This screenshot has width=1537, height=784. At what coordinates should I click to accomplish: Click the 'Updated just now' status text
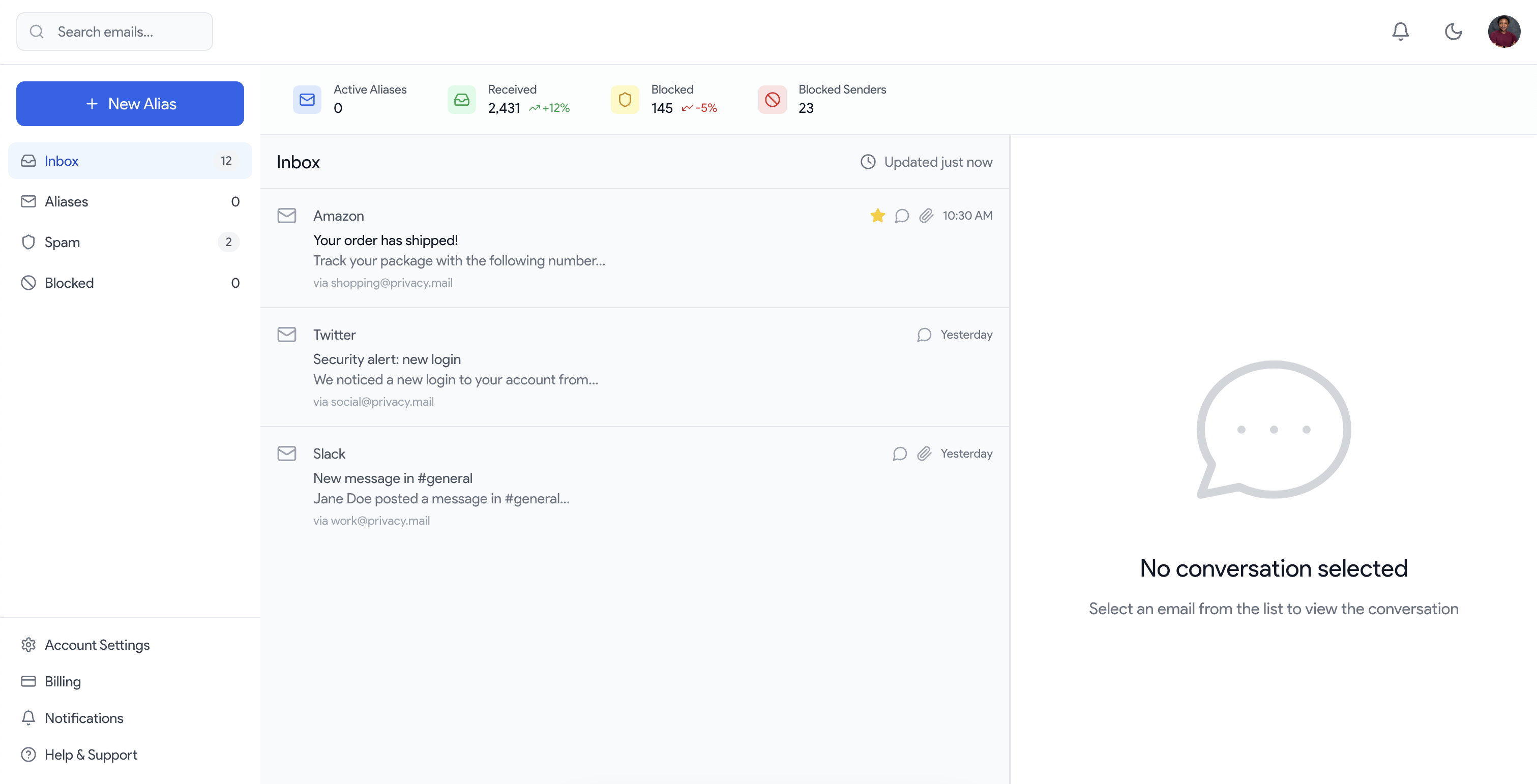pyautogui.click(x=938, y=162)
